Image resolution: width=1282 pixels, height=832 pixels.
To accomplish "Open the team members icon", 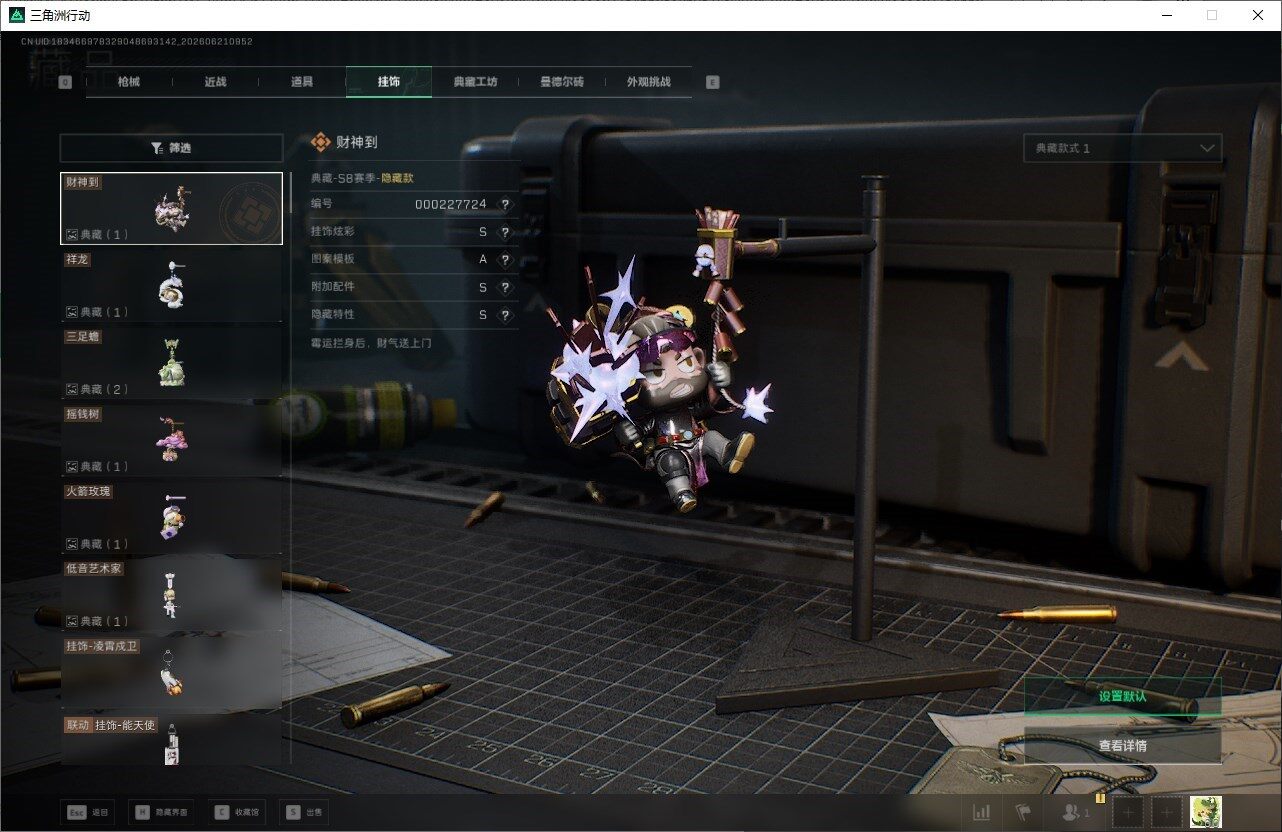I will (1076, 813).
